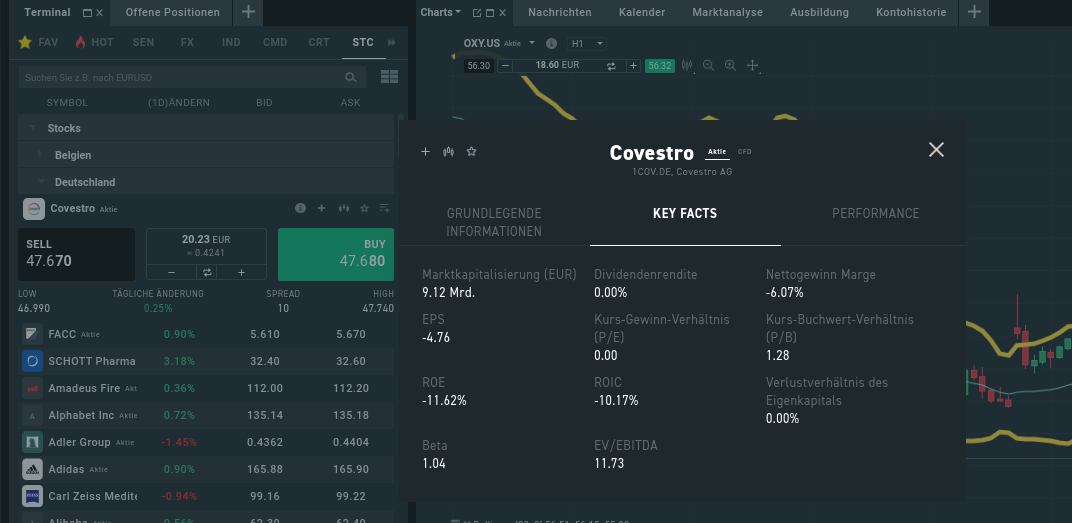This screenshot has width=1072, height=523.
Task: Click the Covestro info icon in watchlist
Action: click(x=300, y=208)
